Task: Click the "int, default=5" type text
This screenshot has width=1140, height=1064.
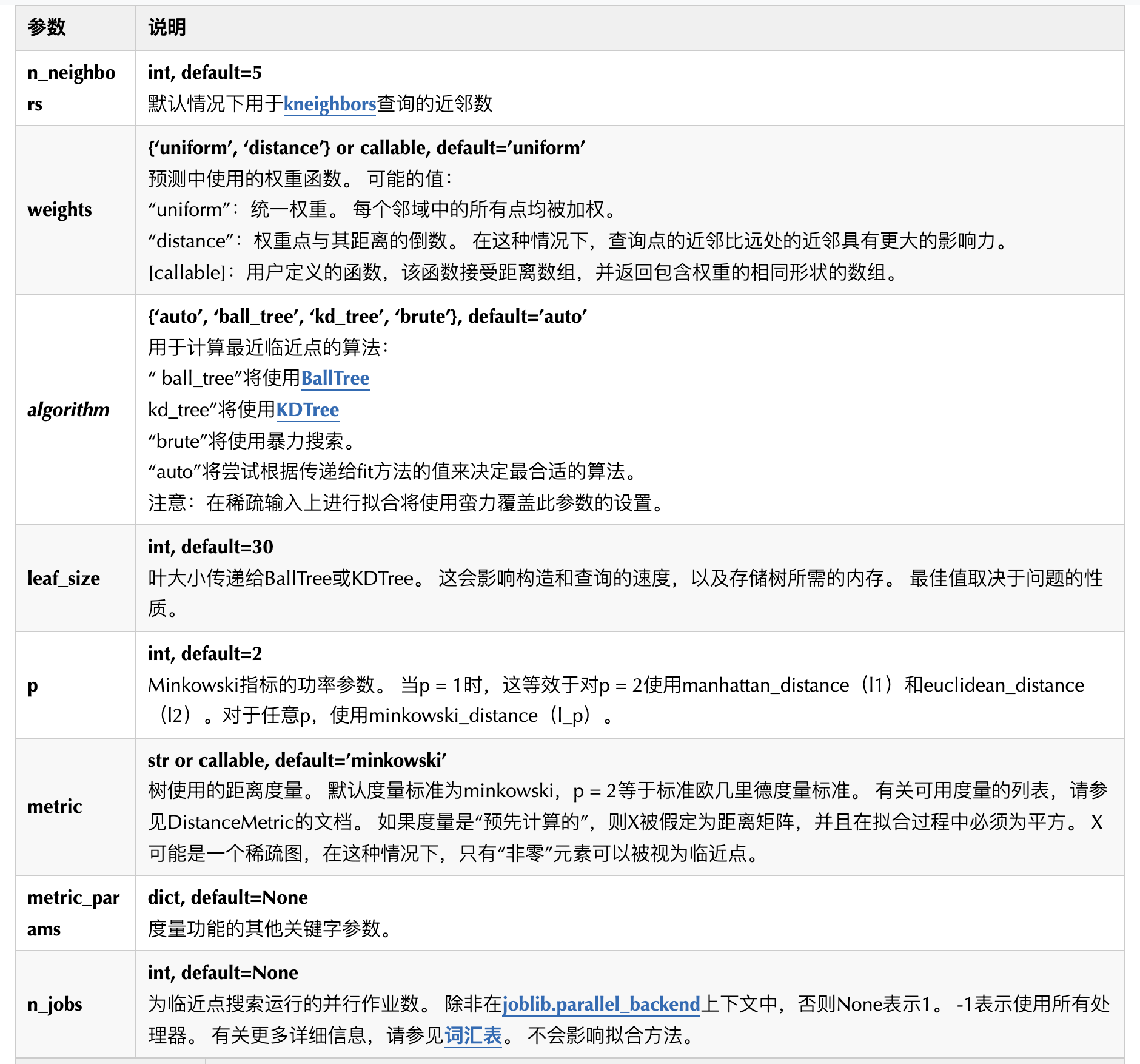Action: click(x=204, y=72)
